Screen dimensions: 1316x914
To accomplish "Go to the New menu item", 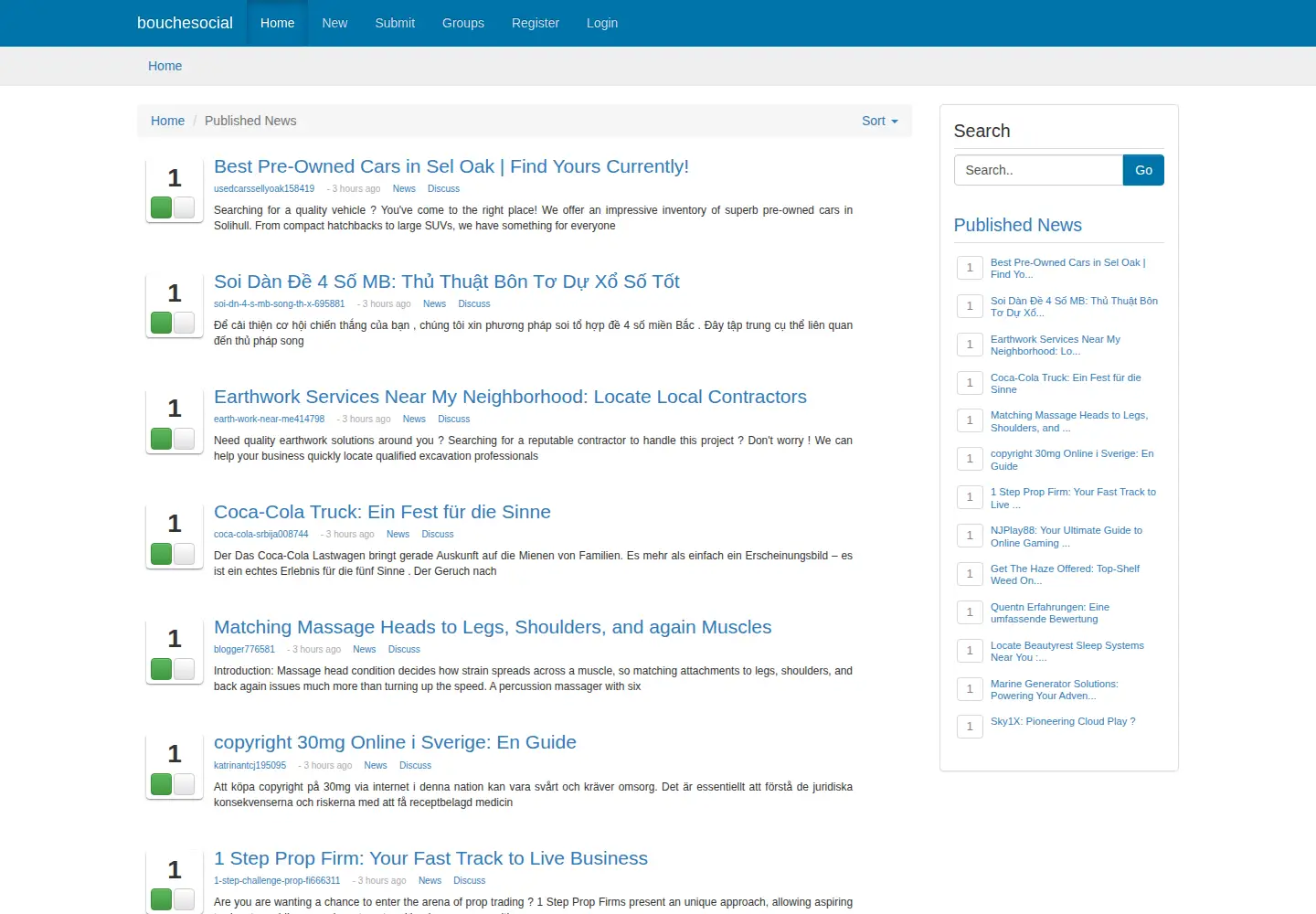I will coord(334,23).
